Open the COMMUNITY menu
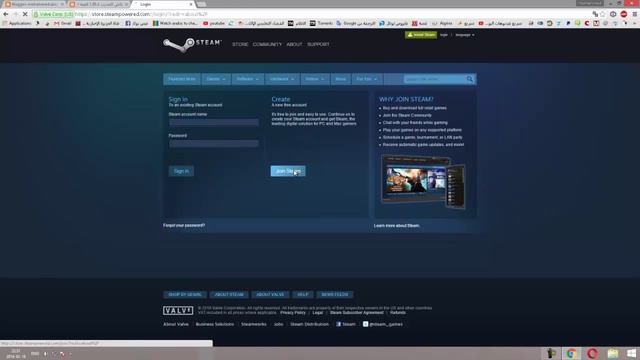Image resolution: width=640 pixels, height=360 pixels. click(x=267, y=44)
